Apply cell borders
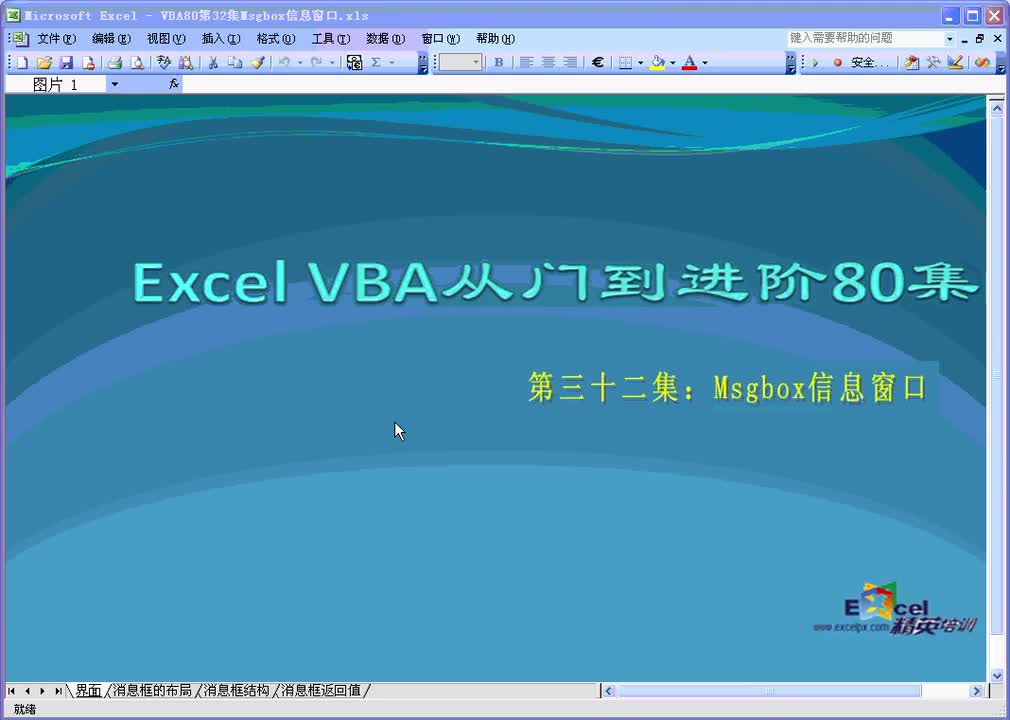Screen dimensions: 1010x720 click(625, 62)
